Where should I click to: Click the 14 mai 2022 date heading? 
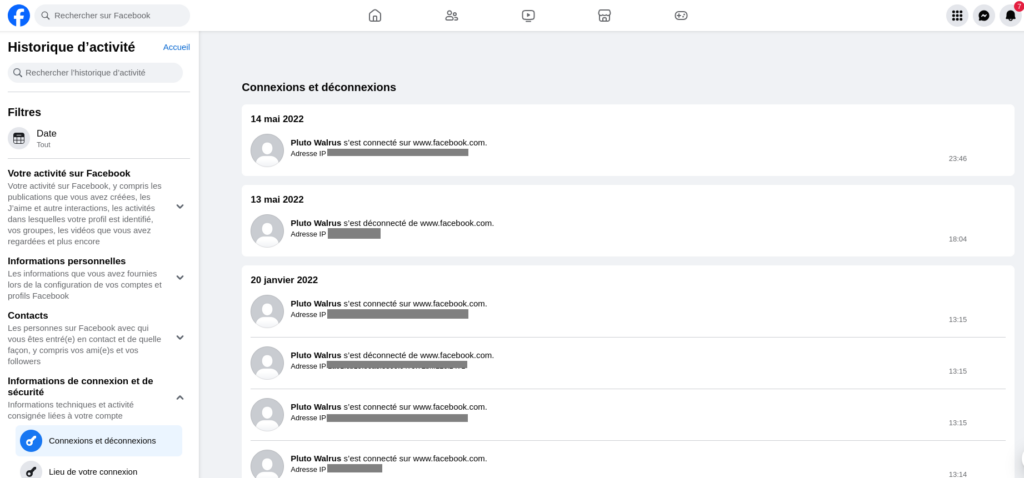coord(277,119)
